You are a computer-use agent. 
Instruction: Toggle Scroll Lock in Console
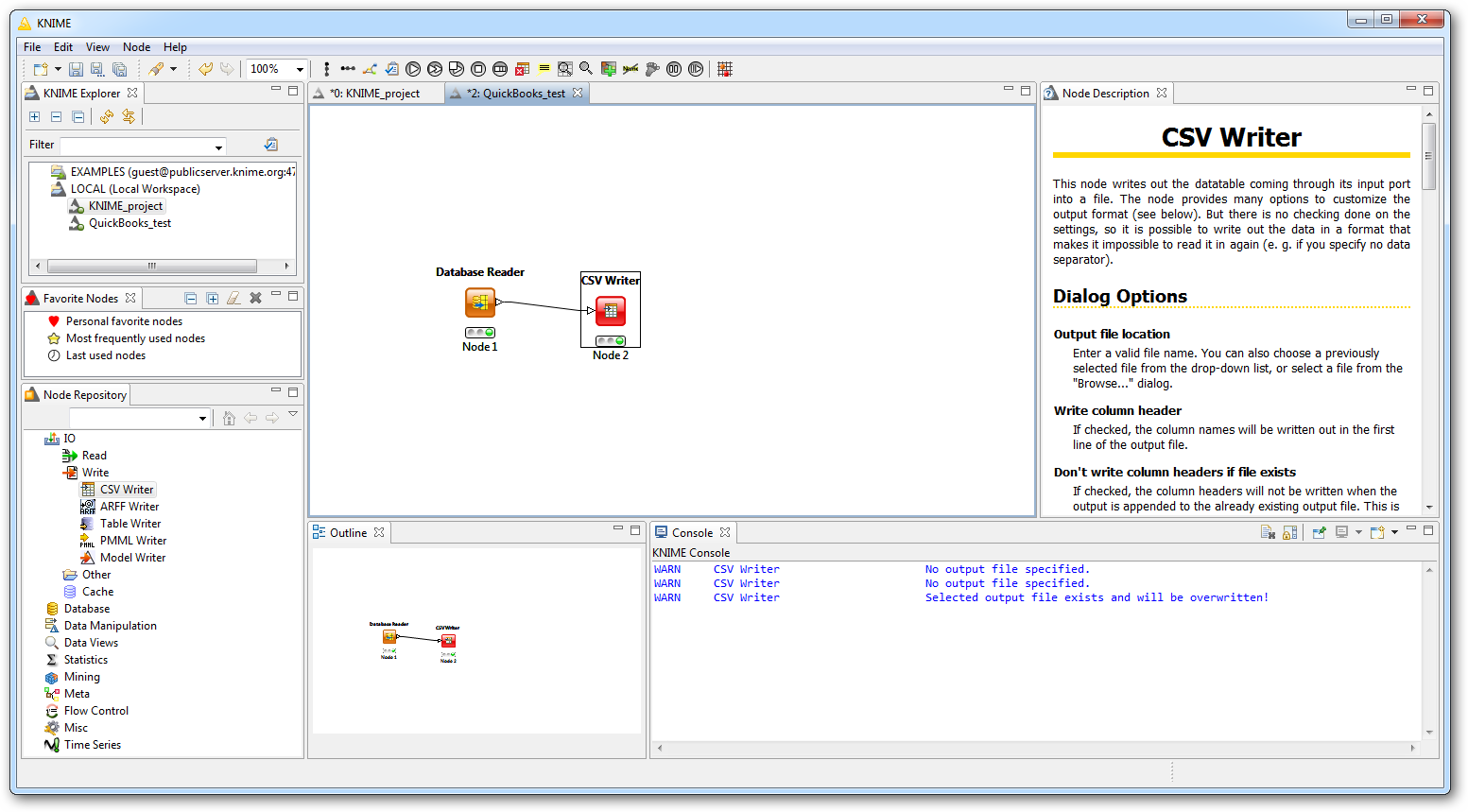click(x=1290, y=532)
